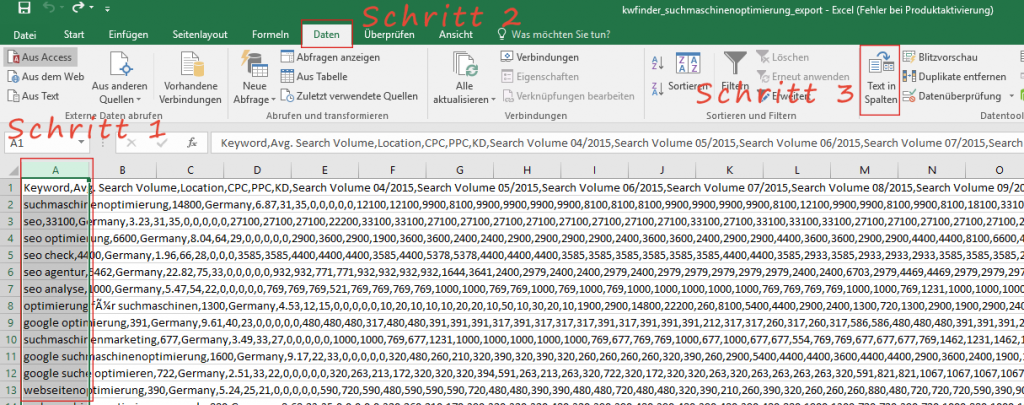The height and width of the screenshot is (405, 1024).
Task: Click Löschen filter option
Action: (783, 57)
